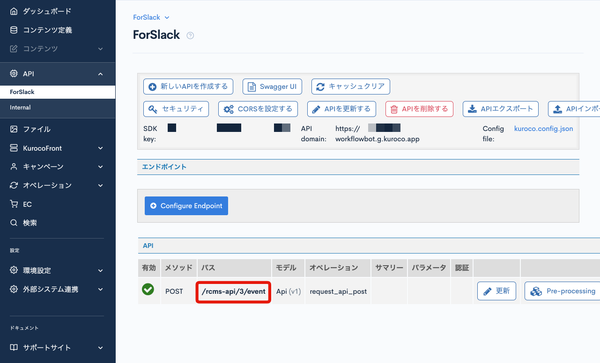Click the database icon beside コンテンツ定義
The height and width of the screenshot is (363, 600).
click(x=14, y=30)
